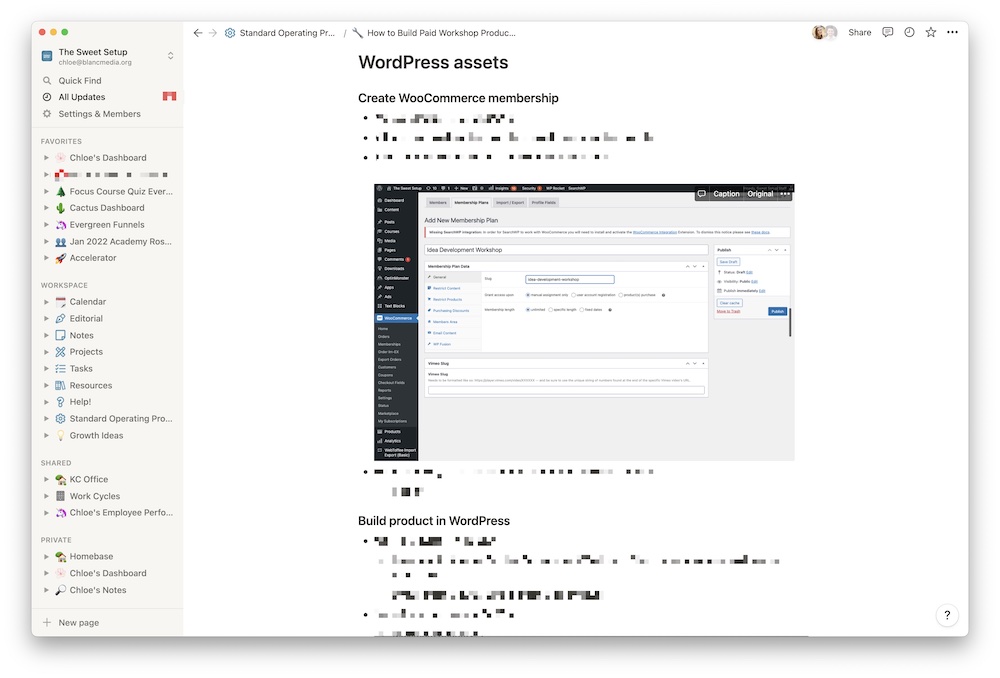Open The Sweet Setup workspace switcher
The height and width of the screenshot is (678, 1000).
(107, 56)
